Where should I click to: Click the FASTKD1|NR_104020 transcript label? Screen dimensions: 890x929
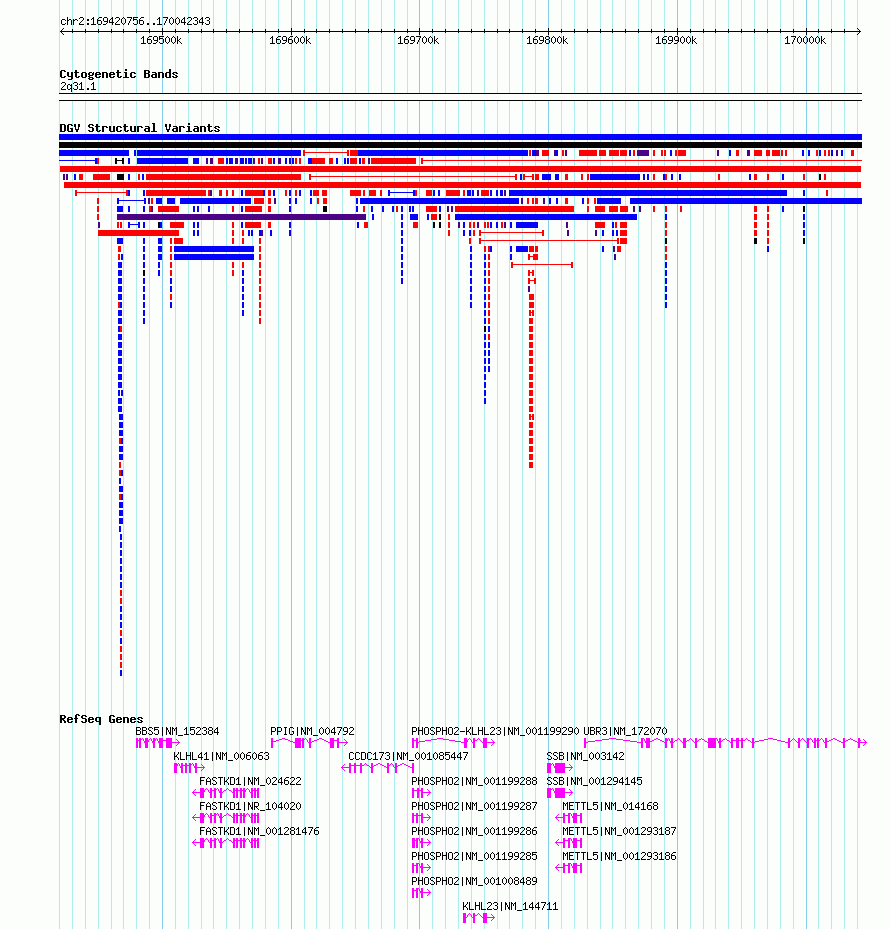(250, 806)
